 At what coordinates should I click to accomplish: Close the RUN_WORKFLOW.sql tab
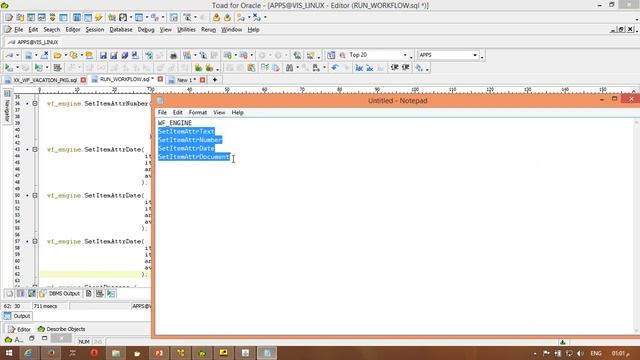[x=160, y=80]
